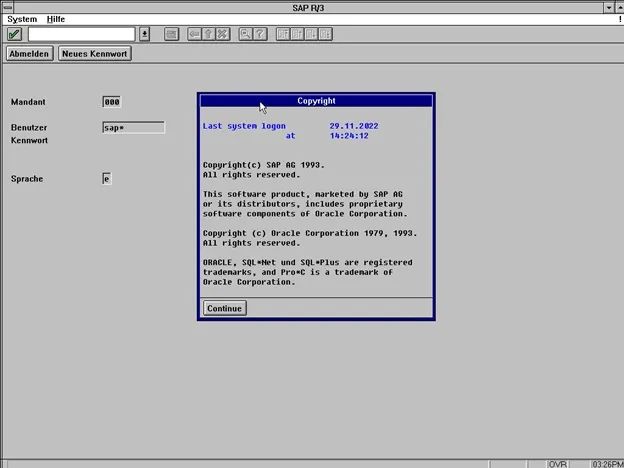Click the Benutzer input field

pyautogui.click(x=133, y=128)
